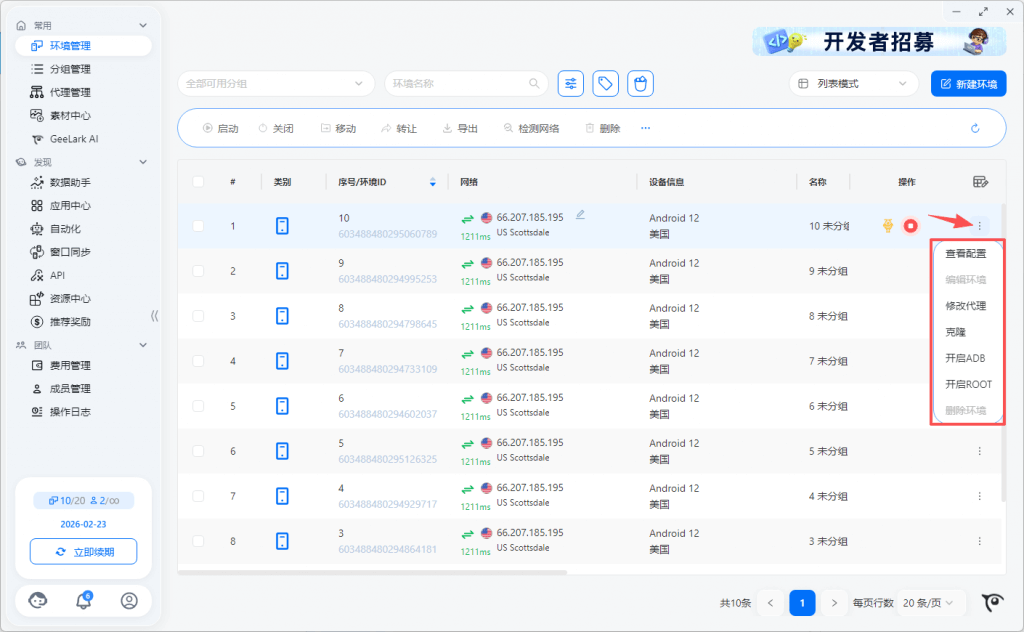
Task: Click the three-dot more icon in row 5
Action: pos(979,406)
